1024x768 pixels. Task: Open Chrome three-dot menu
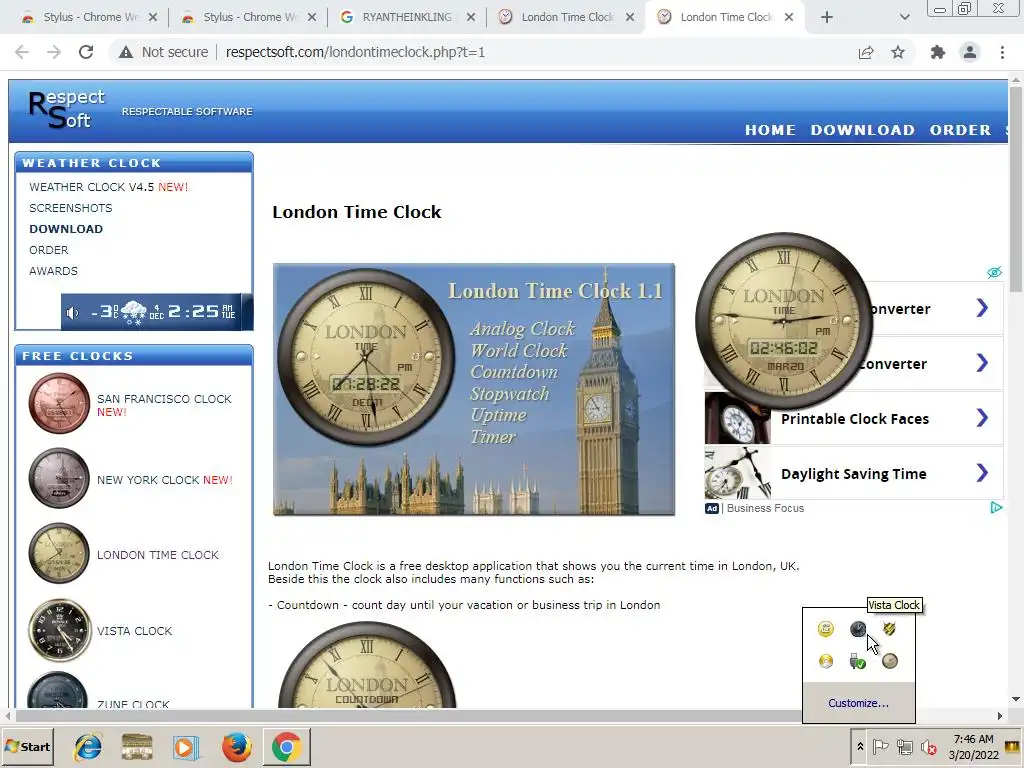point(1002,52)
